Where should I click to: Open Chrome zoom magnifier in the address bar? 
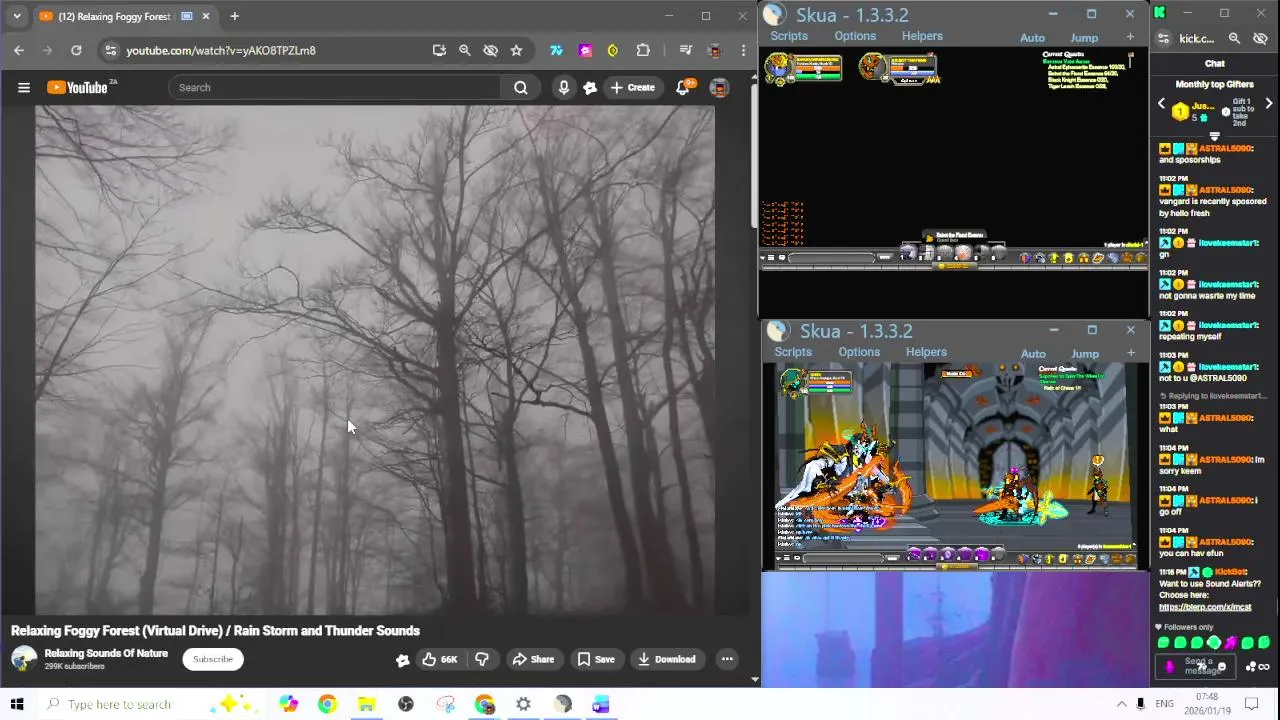click(464, 50)
